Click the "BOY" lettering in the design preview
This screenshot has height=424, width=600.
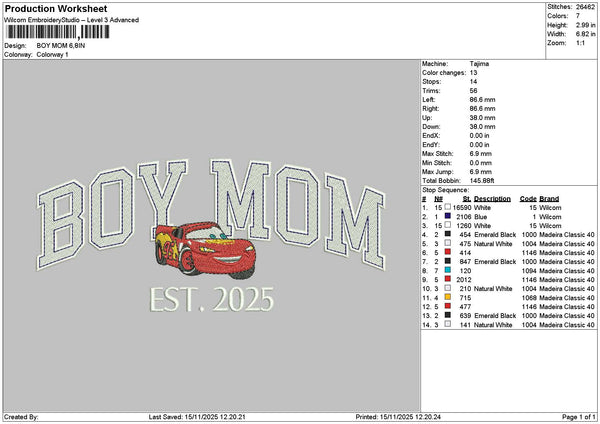[112, 214]
